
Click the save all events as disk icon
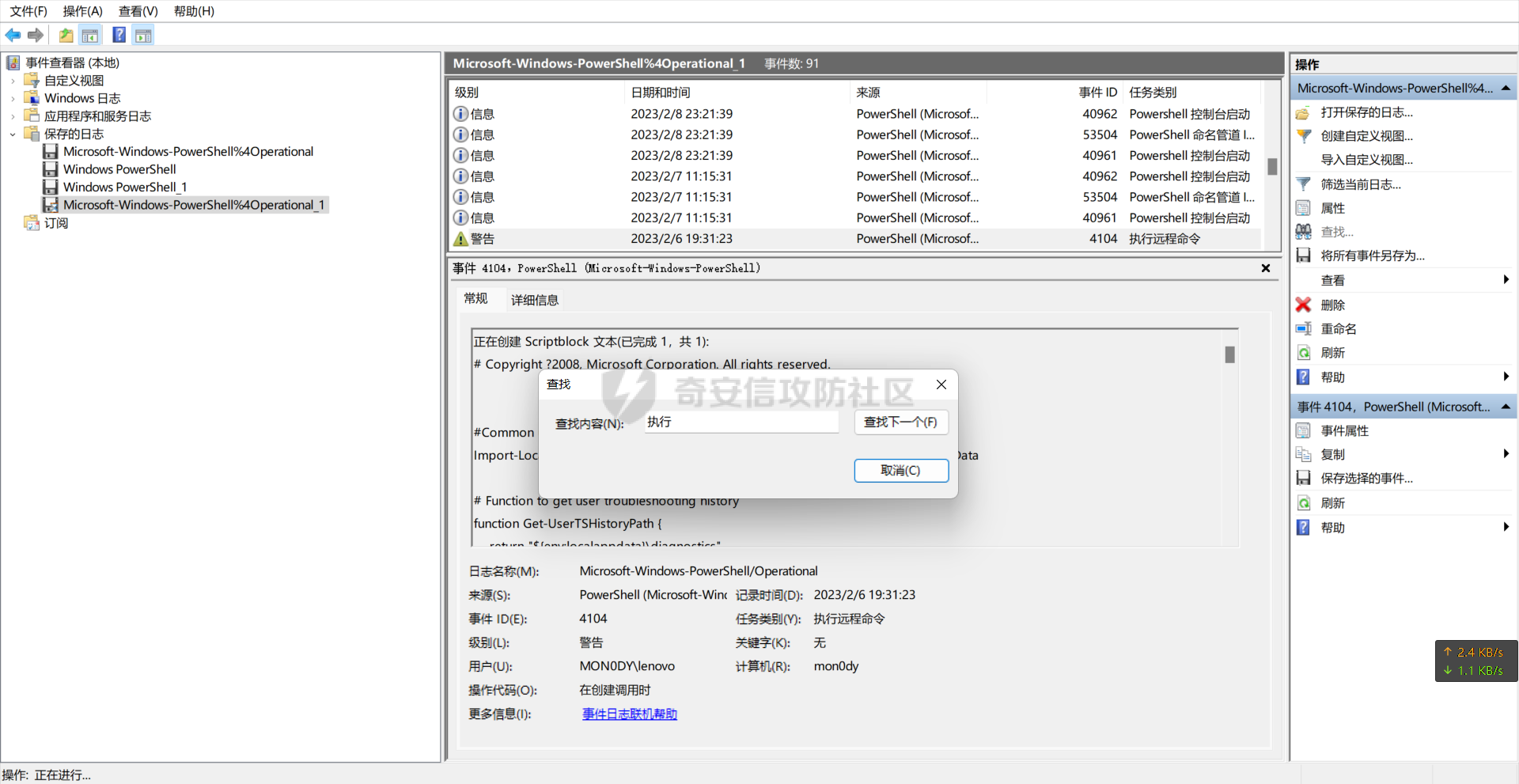[x=1303, y=256]
